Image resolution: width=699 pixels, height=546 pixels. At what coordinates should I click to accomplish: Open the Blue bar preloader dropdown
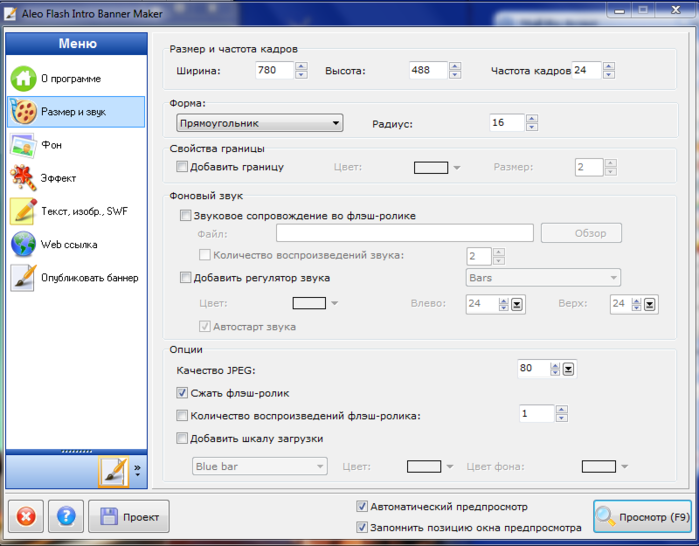click(x=259, y=466)
